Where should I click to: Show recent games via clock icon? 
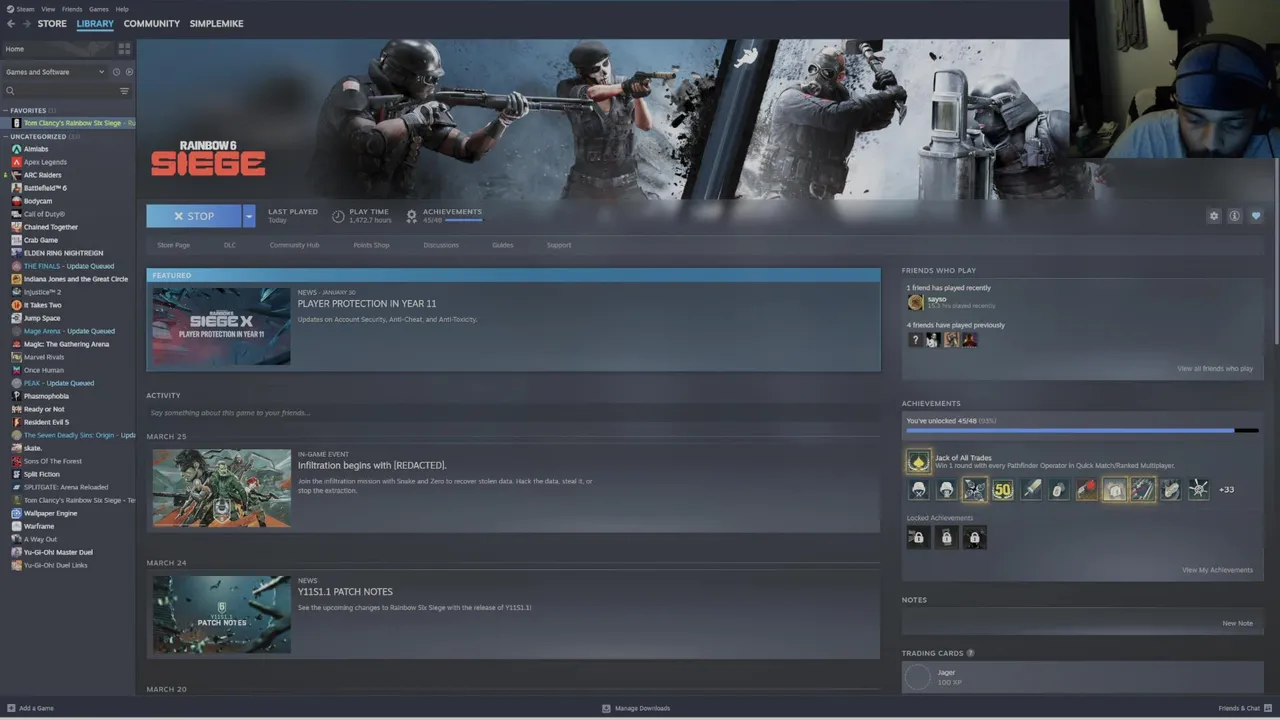116,72
